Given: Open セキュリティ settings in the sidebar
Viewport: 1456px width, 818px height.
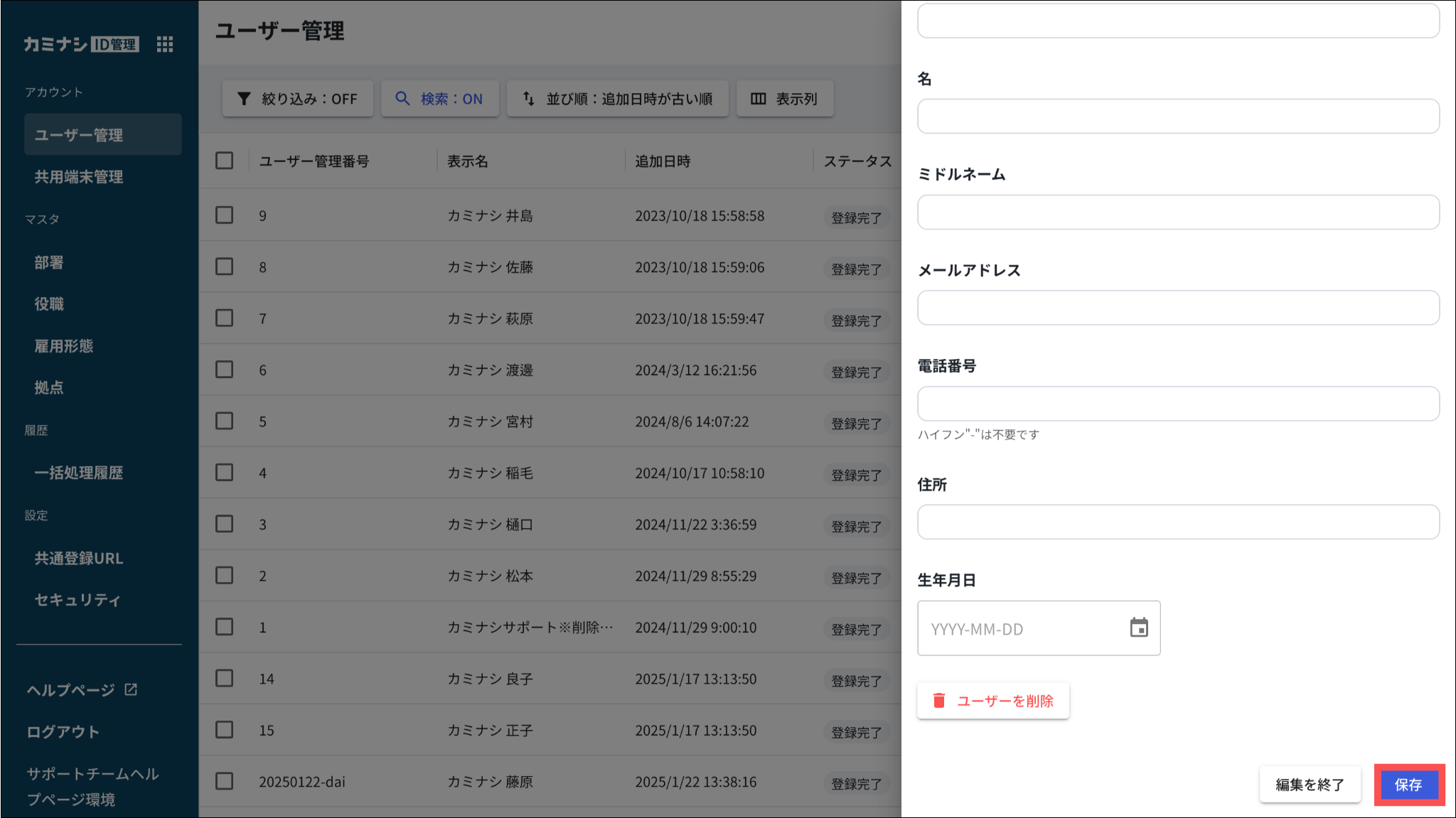Looking at the screenshot, I should 77,600.
